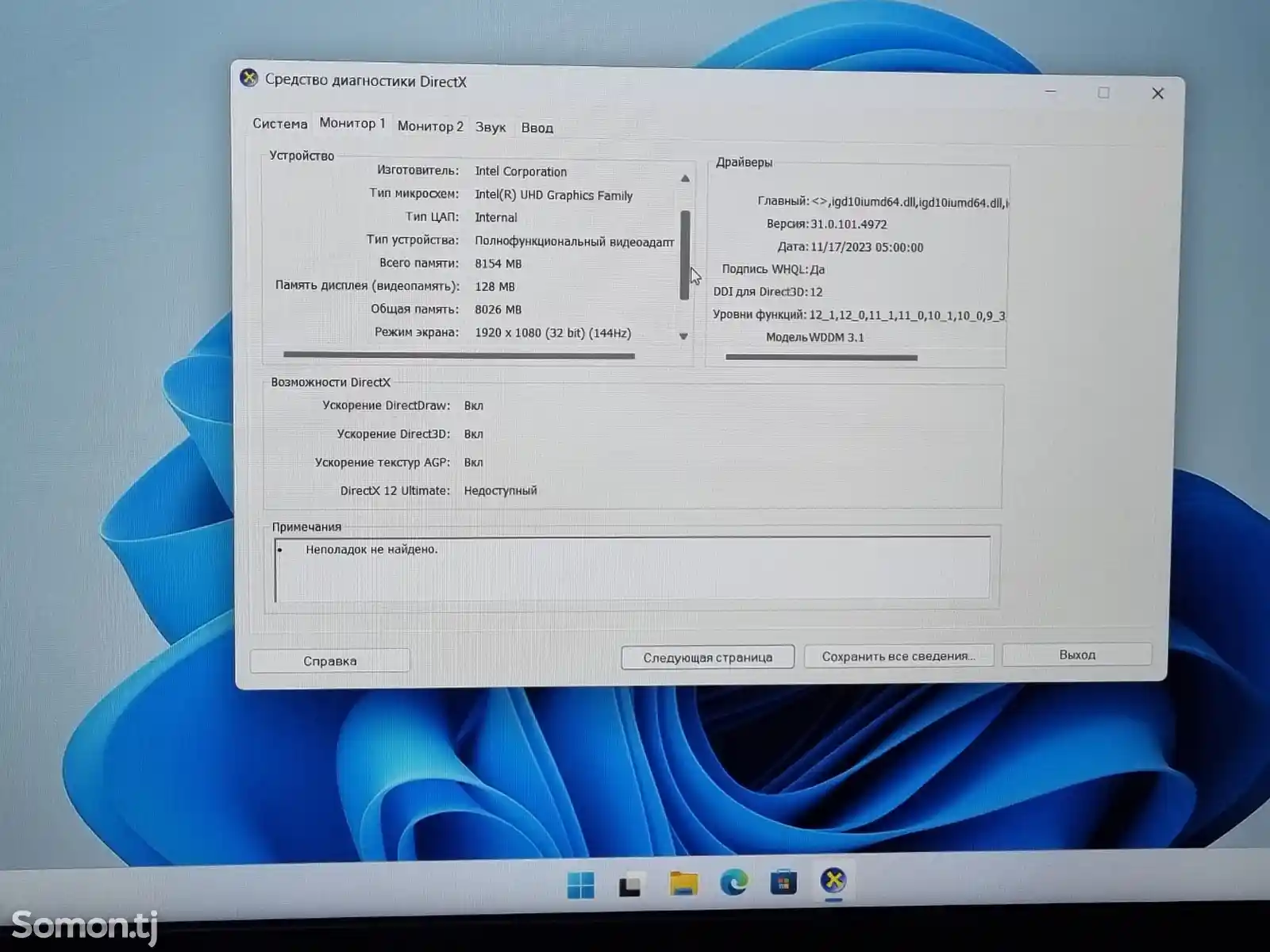Click the device list scroll-up arrow
1270x952 pixels.
tap(685, 178)
